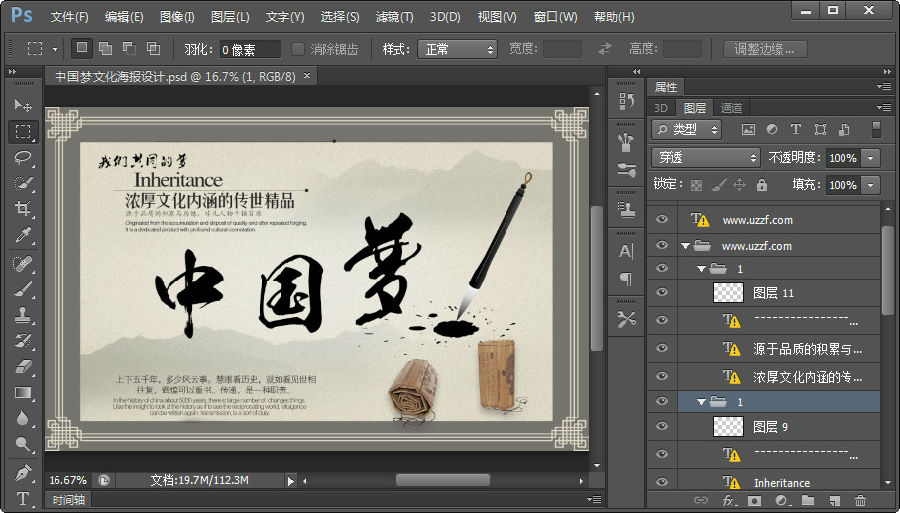
Task: Open status bar info arrow menu
Action: click(290, 481)
